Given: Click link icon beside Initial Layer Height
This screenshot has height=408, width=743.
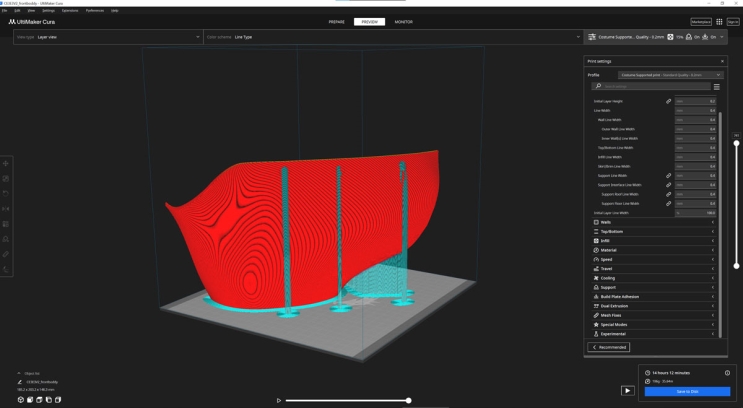Looking at the screenshot, I should pyautogui.click(x=669, y=101).
